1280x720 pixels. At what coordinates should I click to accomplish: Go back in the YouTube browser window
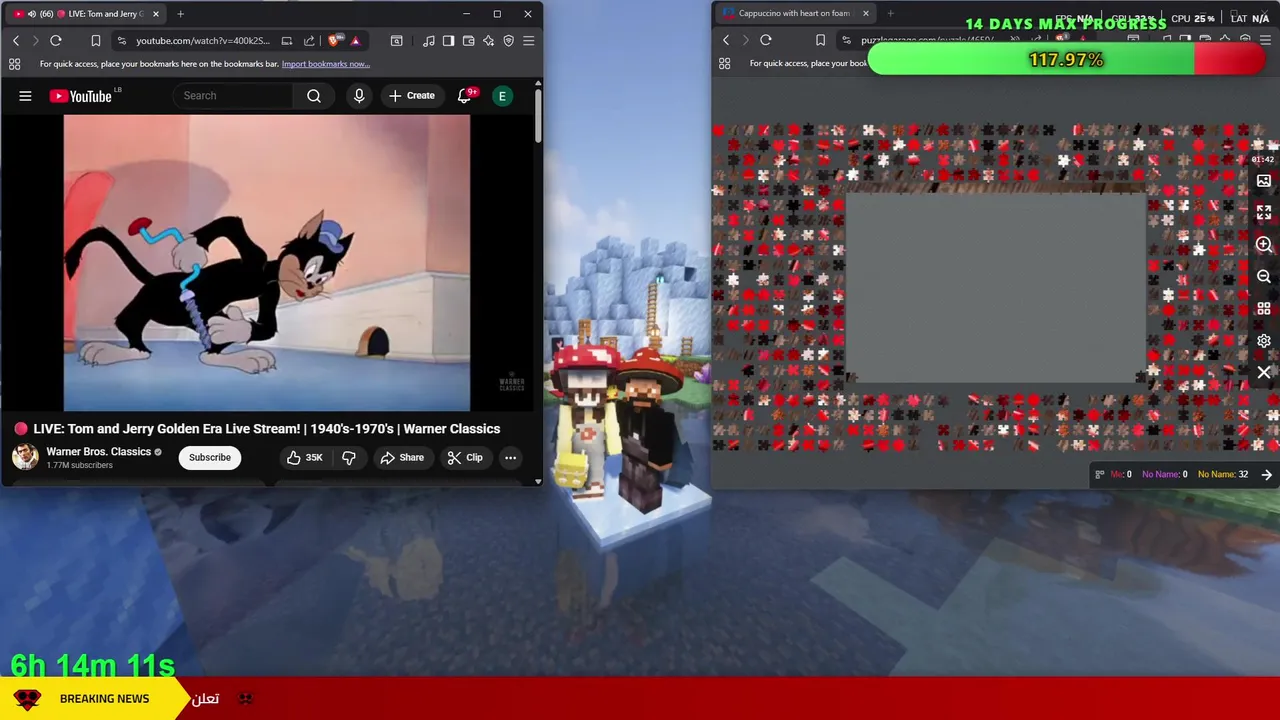(16, 41)
